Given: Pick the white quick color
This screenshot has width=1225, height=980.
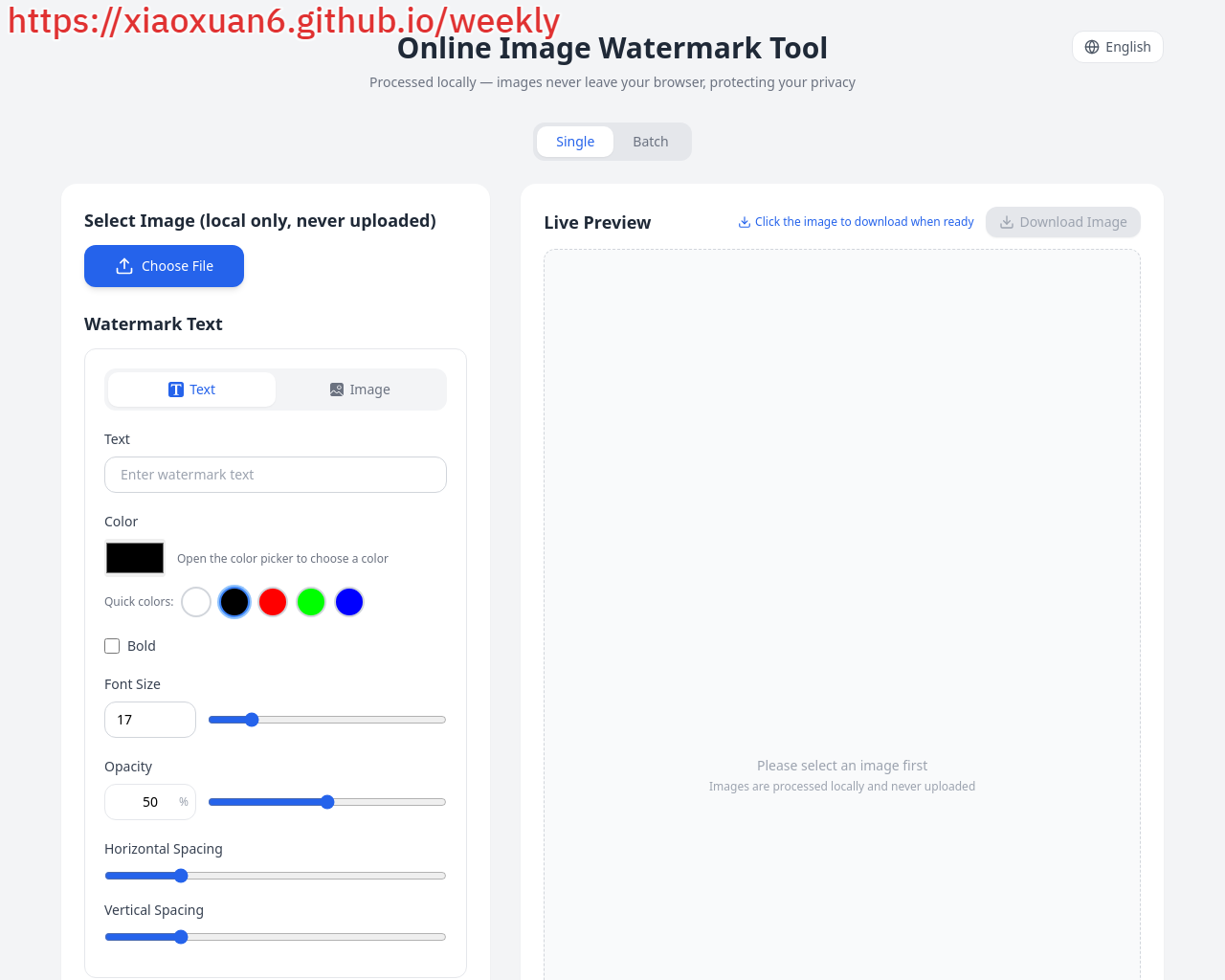Looking at the screenshot, I should tap(196, 602).
